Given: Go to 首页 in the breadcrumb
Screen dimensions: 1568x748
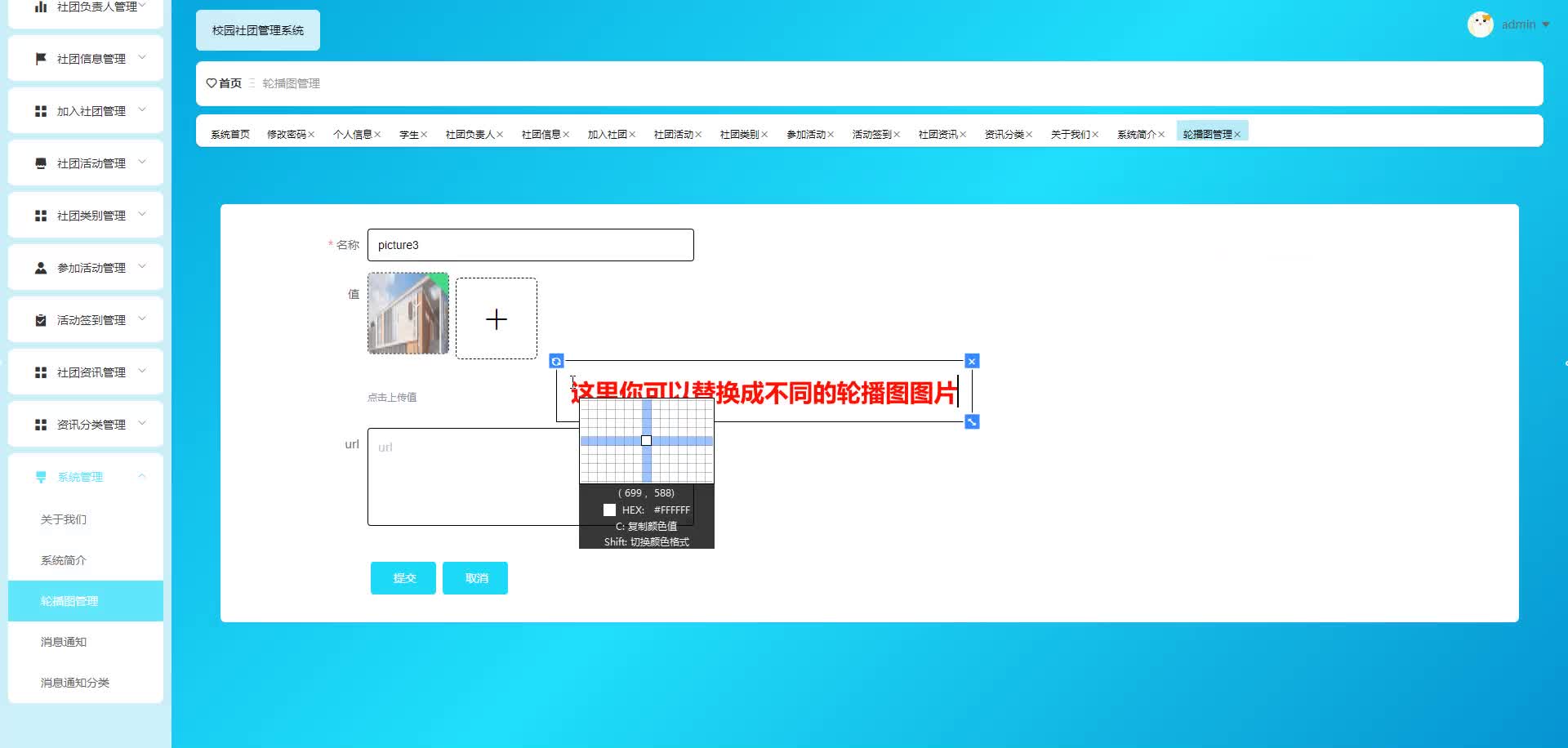Looking at the screenshot, I should [230, 83].
